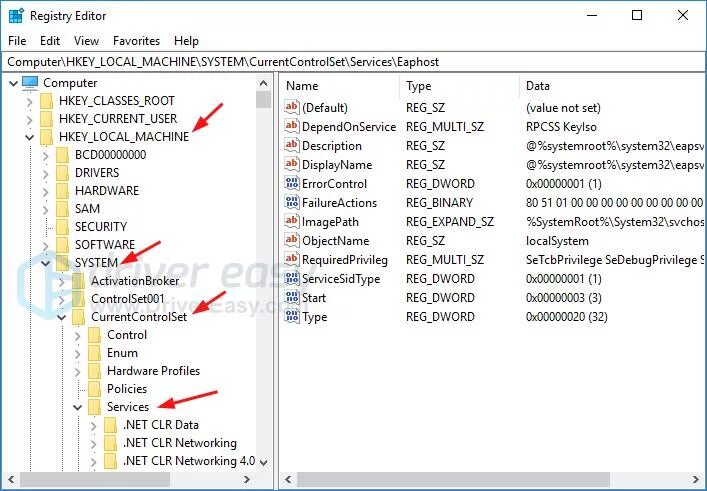The image size is (707, 491).
Task: Expand the Hardware Profiles node arrow
Action: coord(78,371)
